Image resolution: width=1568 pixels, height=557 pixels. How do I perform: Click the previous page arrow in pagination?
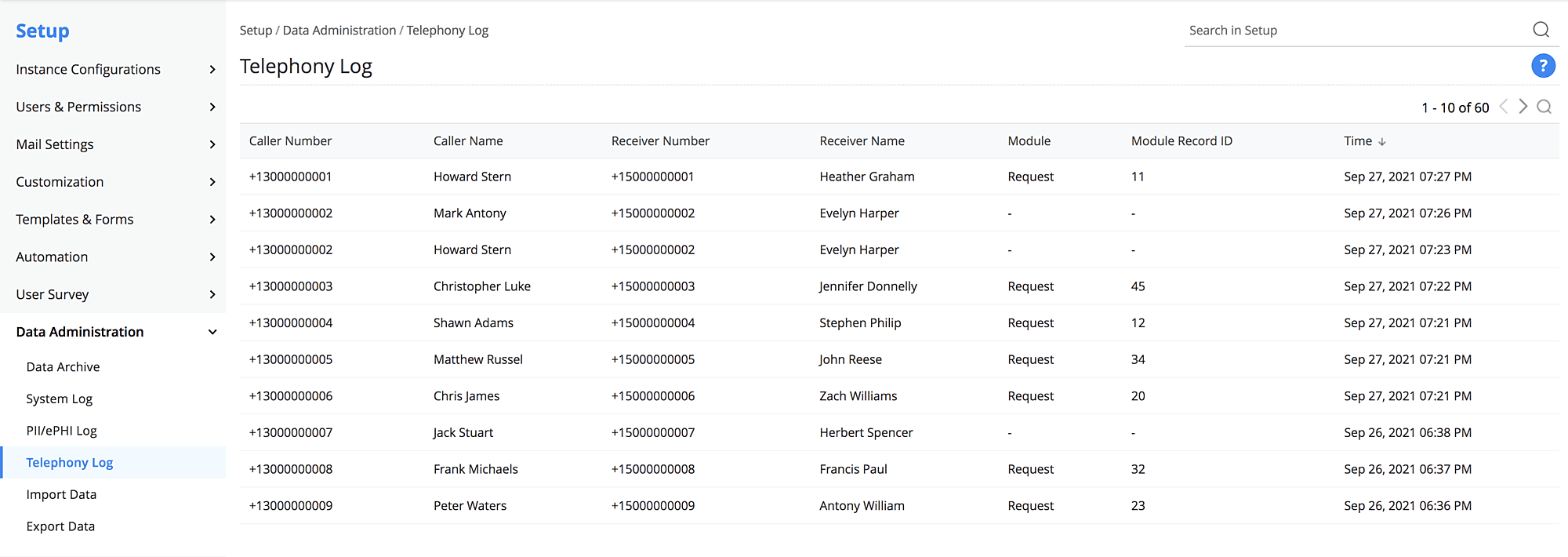pos(1503,107)
